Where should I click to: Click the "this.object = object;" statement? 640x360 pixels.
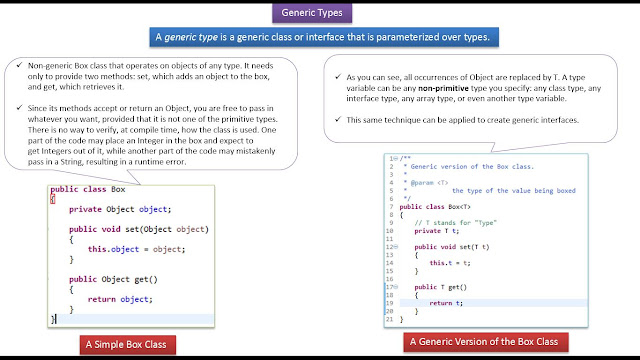coord(136,249)
